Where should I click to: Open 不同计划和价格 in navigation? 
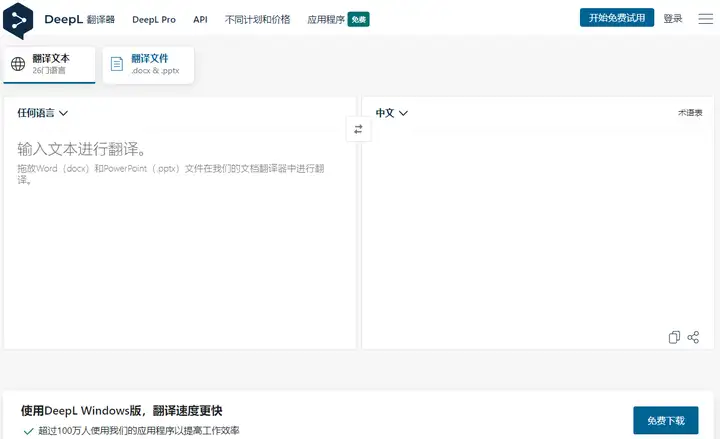pos(257,19)
